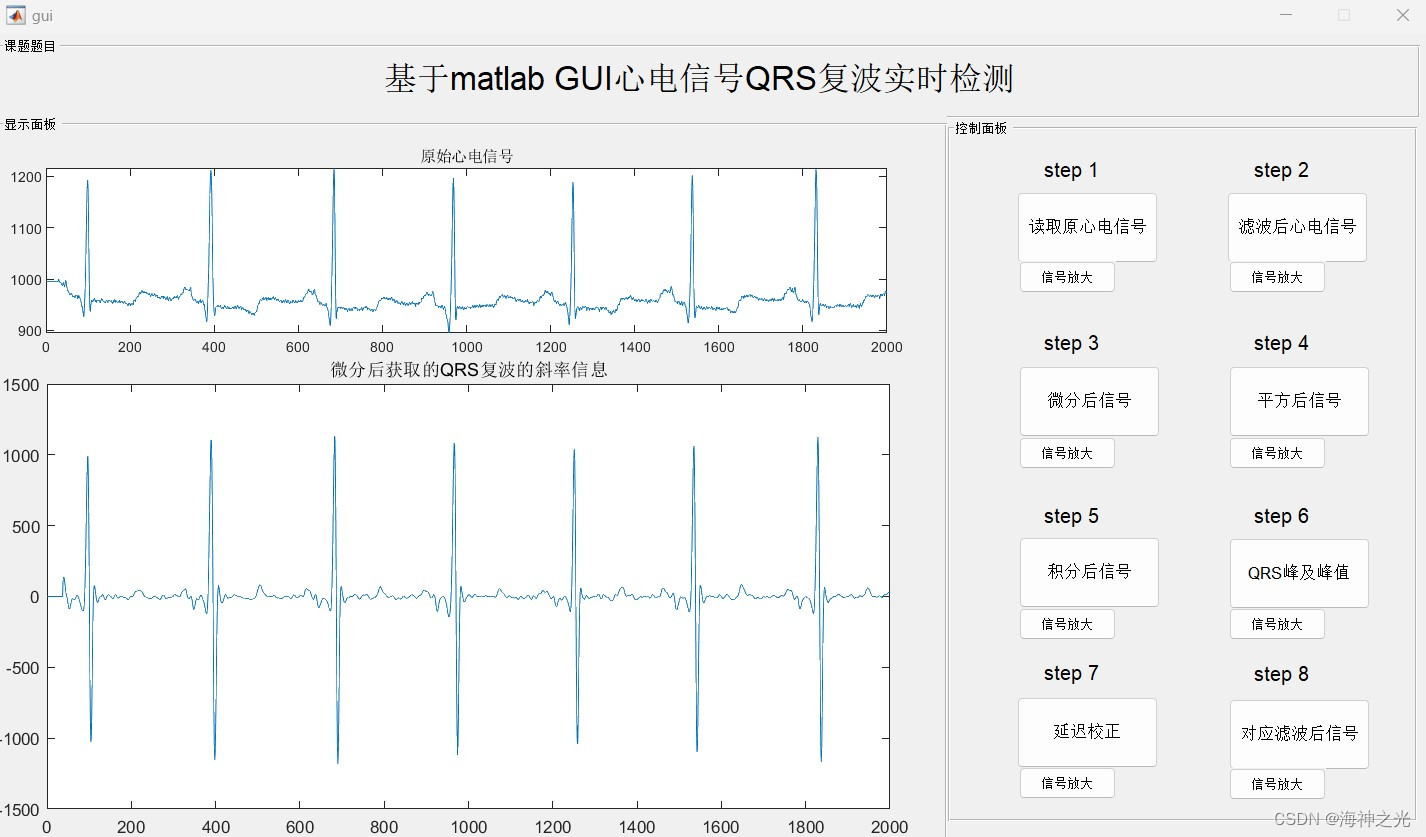Click the -1000 y-axis label of bottom plot
This screenshot has width=1426, height=837.
[19, 739]
